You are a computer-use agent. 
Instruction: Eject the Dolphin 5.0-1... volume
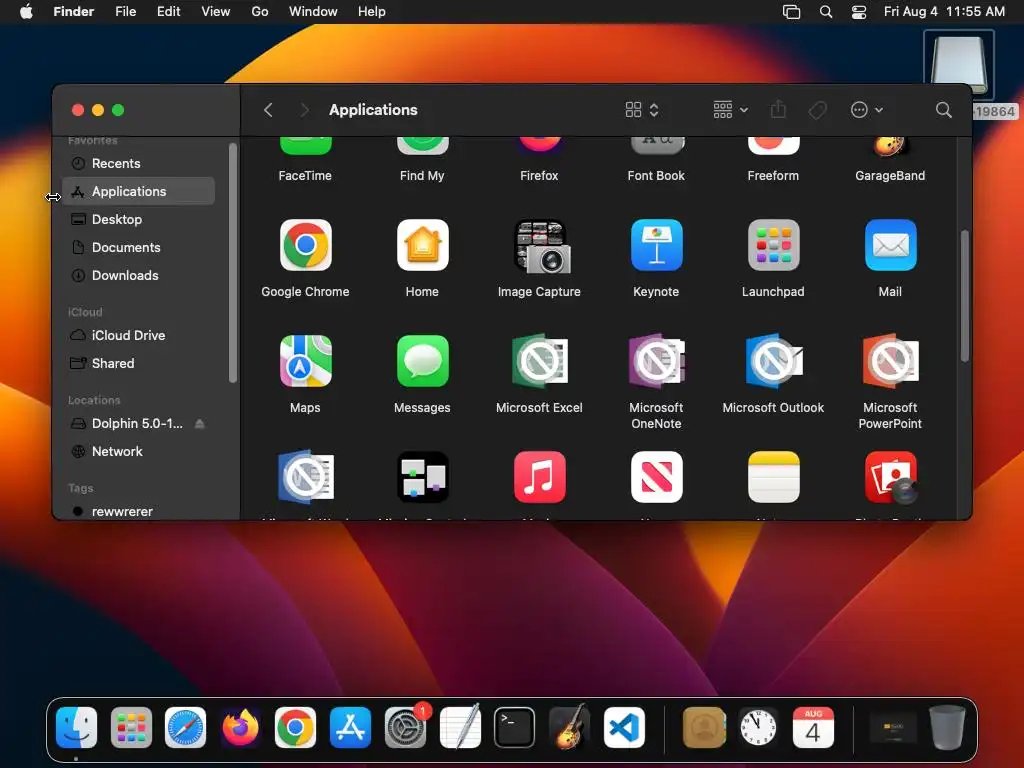(200, 424)
